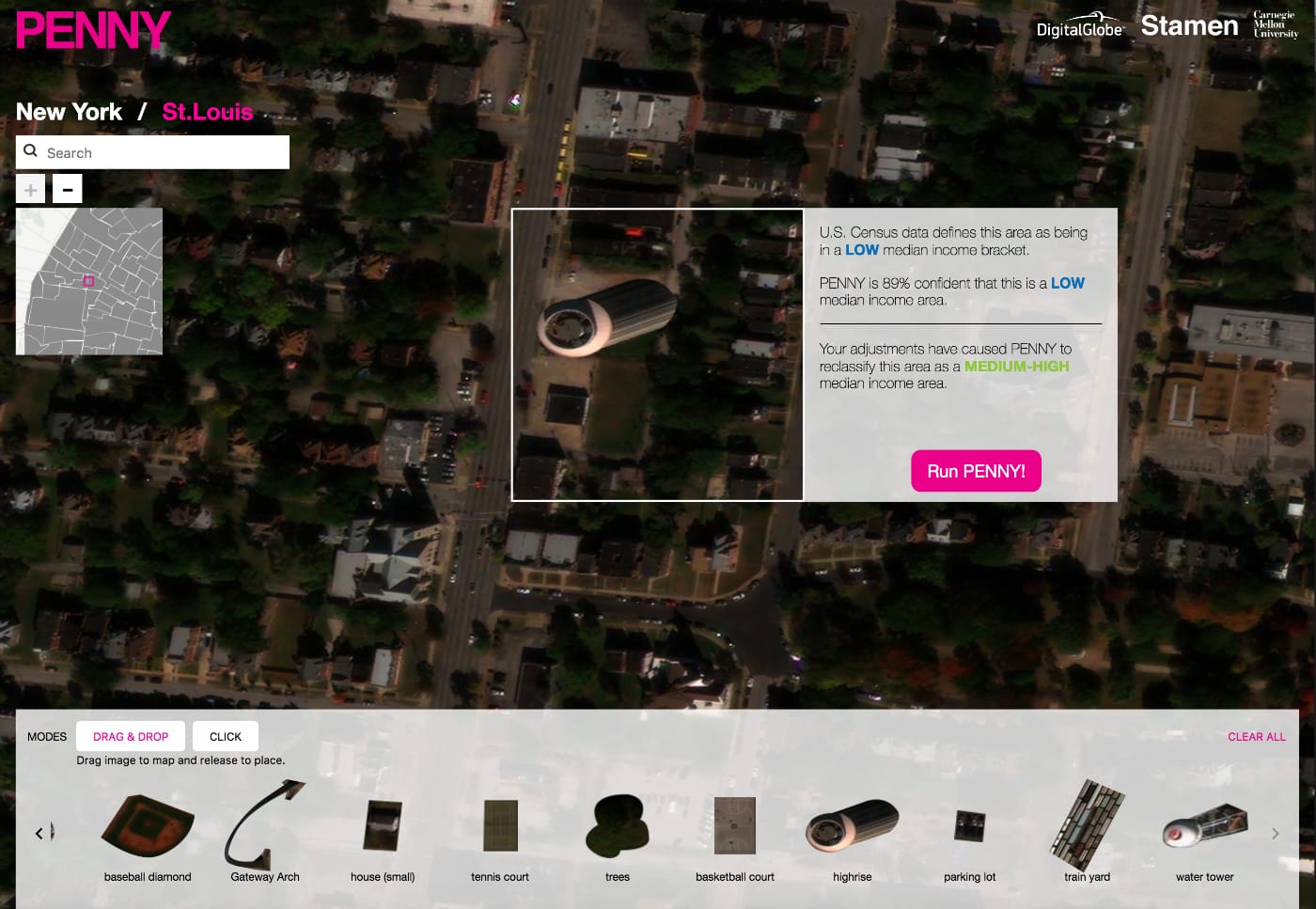Choose the basketball court icon

pyautogui.click(x=734, y=825)
